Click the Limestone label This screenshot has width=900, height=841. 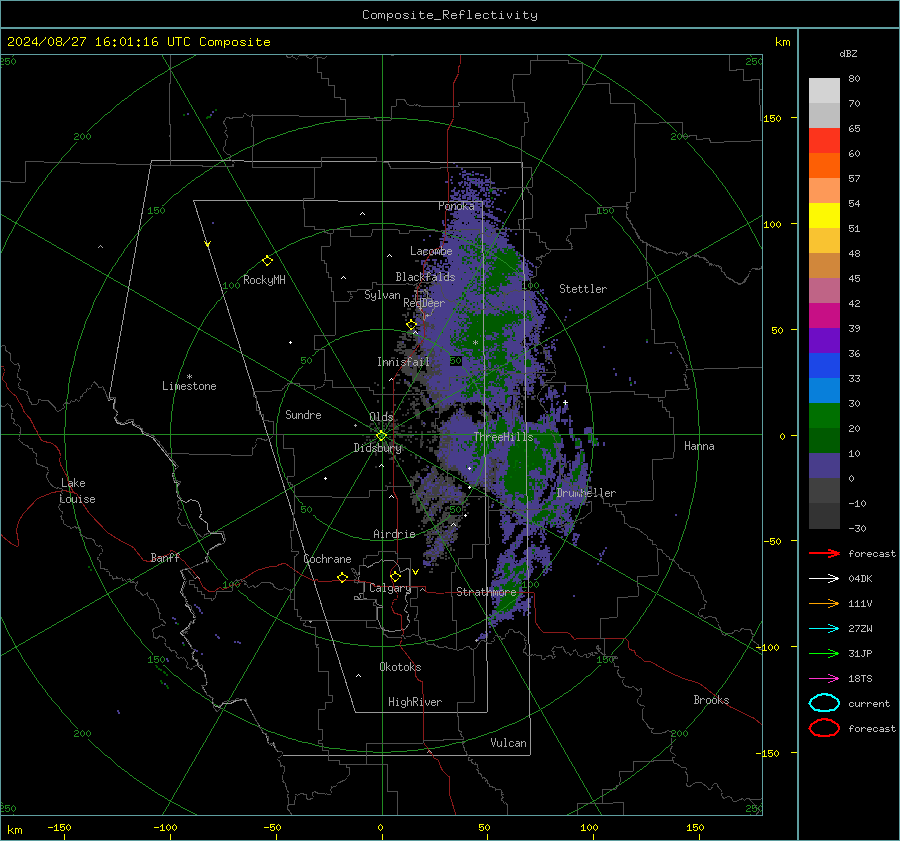189,386
